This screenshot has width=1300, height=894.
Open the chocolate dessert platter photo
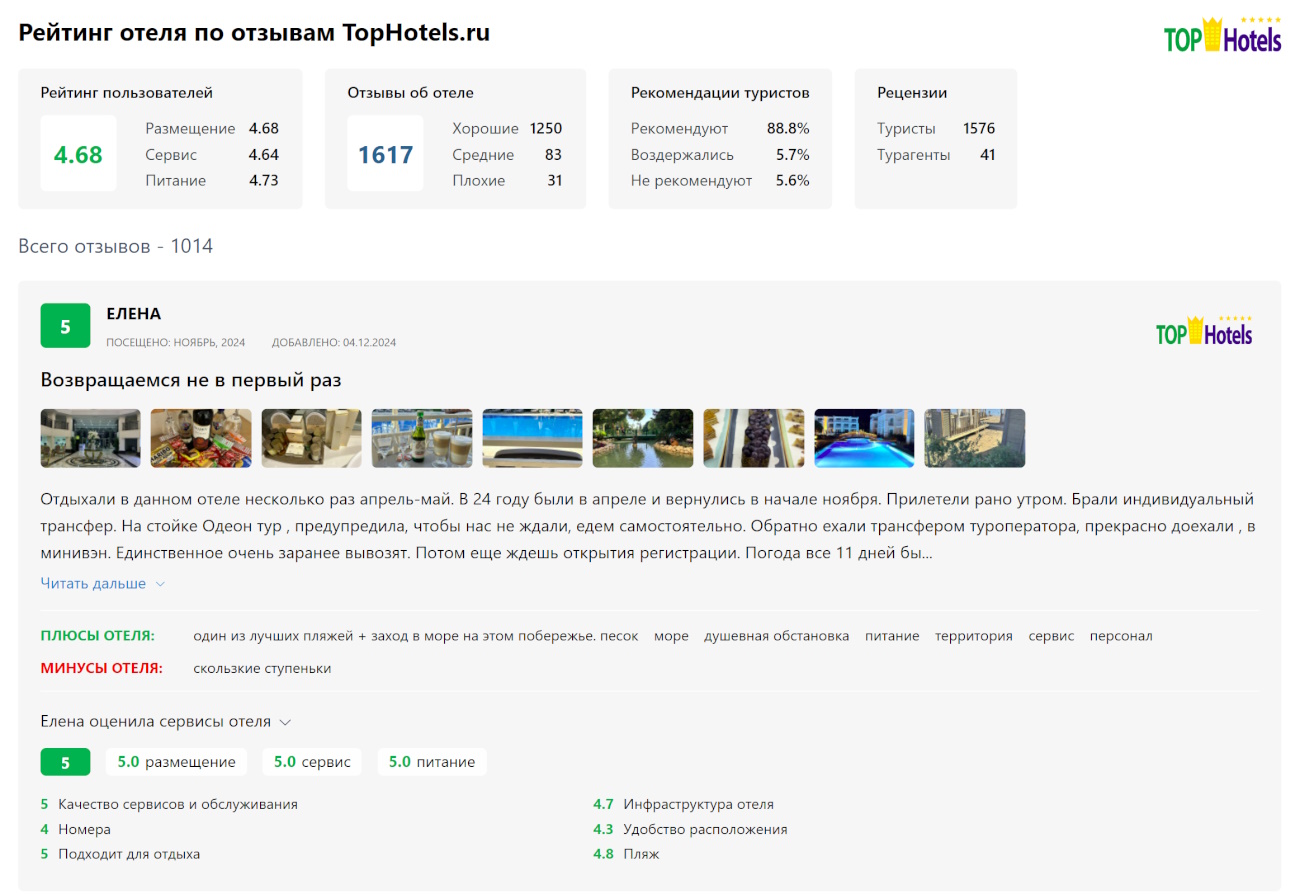(754, 438)
